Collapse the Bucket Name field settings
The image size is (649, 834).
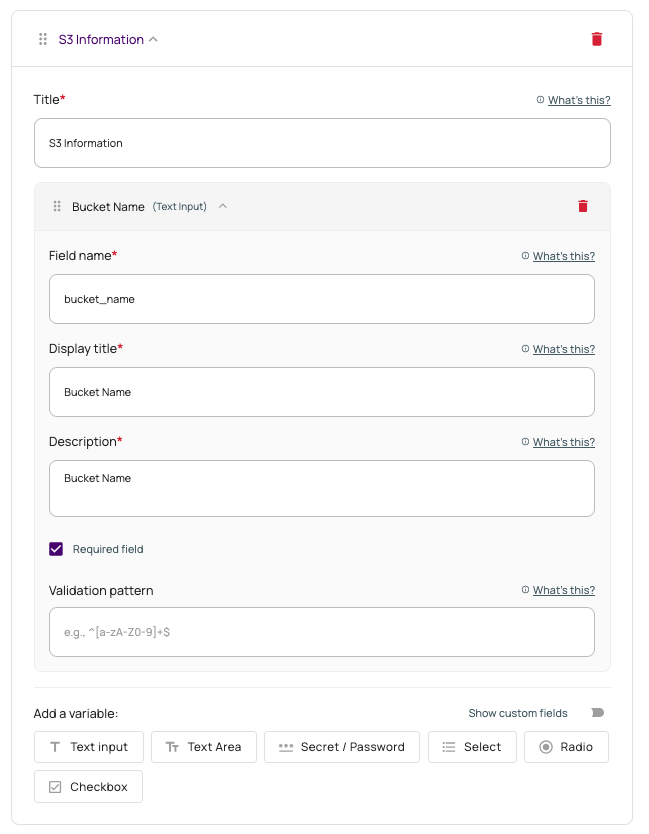222,206
